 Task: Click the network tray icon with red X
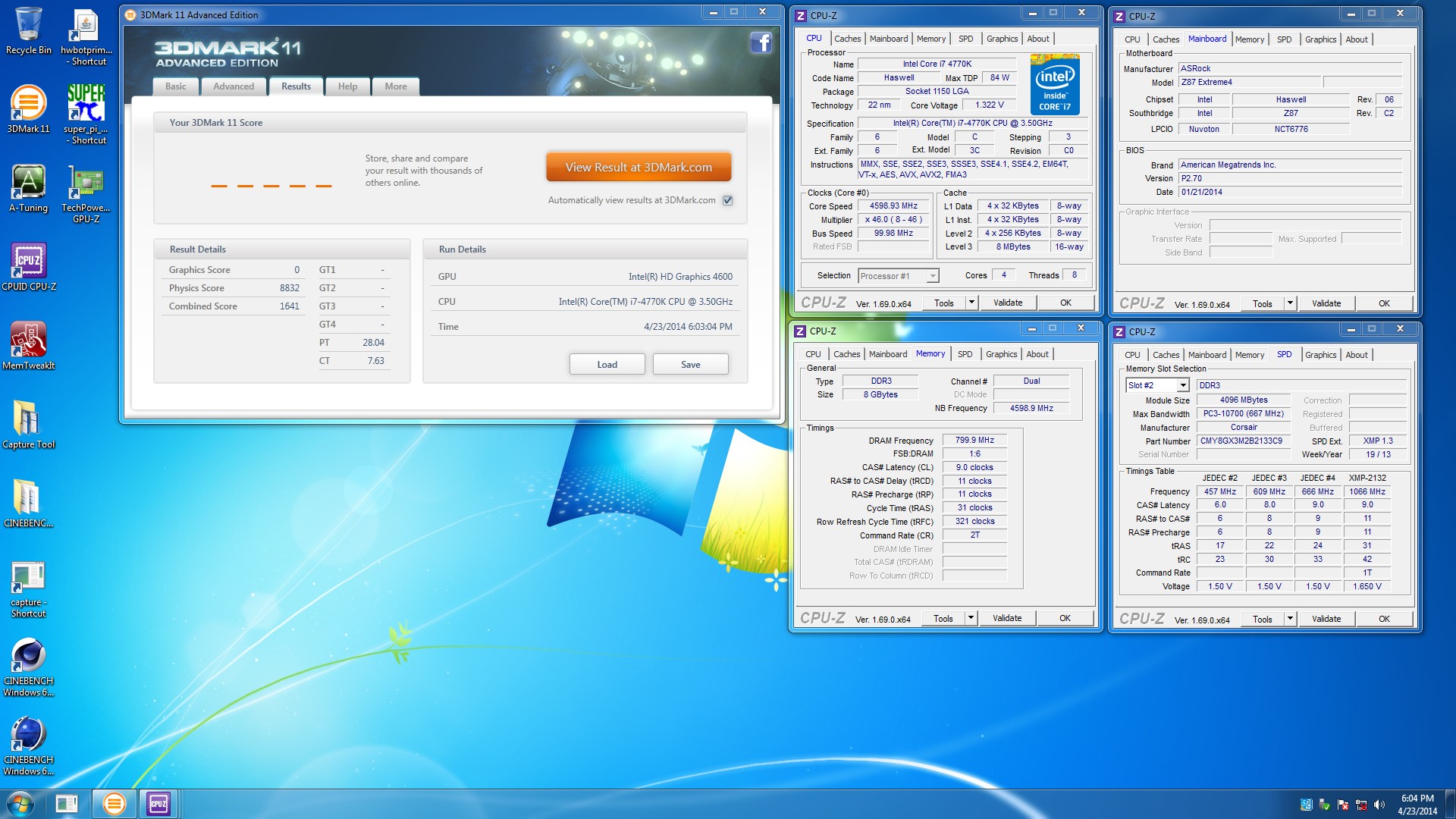click(x=1361, y=805)
